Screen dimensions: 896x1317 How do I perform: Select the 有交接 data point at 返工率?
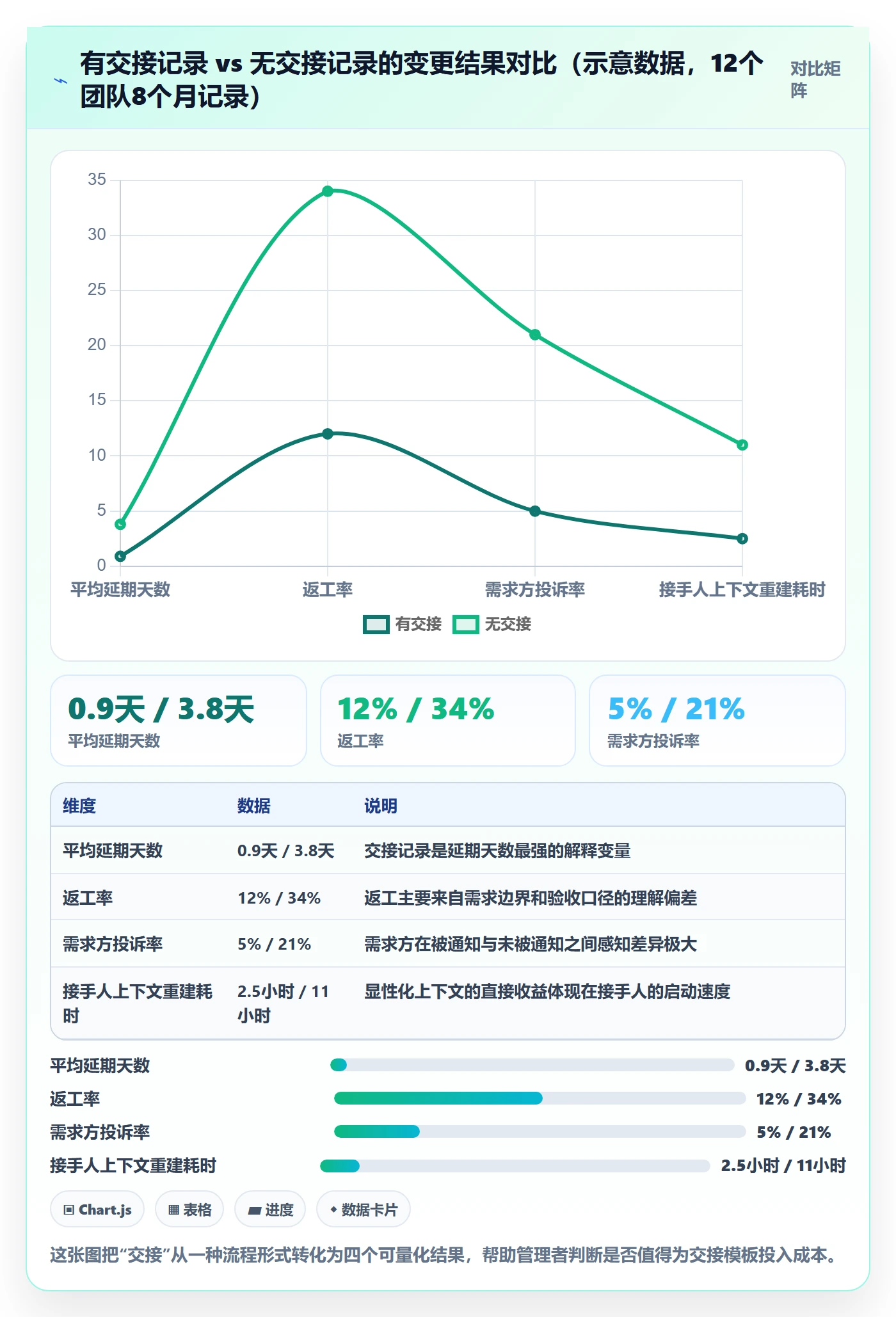click(328, 434)
